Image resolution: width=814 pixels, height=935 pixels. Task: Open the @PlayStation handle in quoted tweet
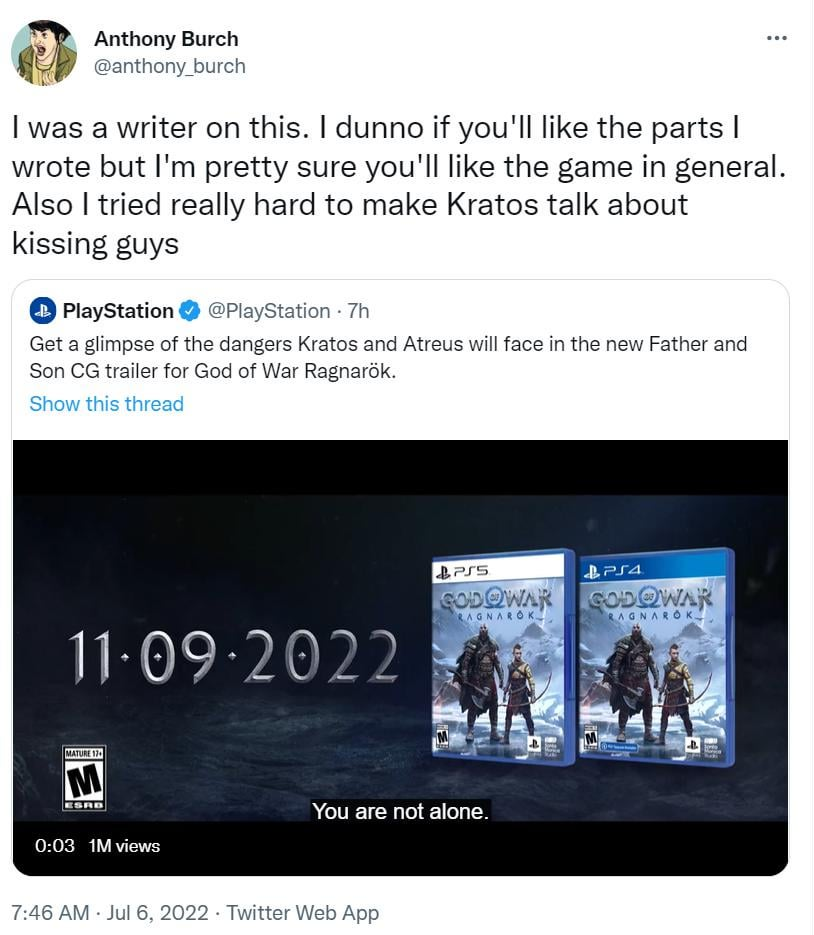[x=268, y=311]
